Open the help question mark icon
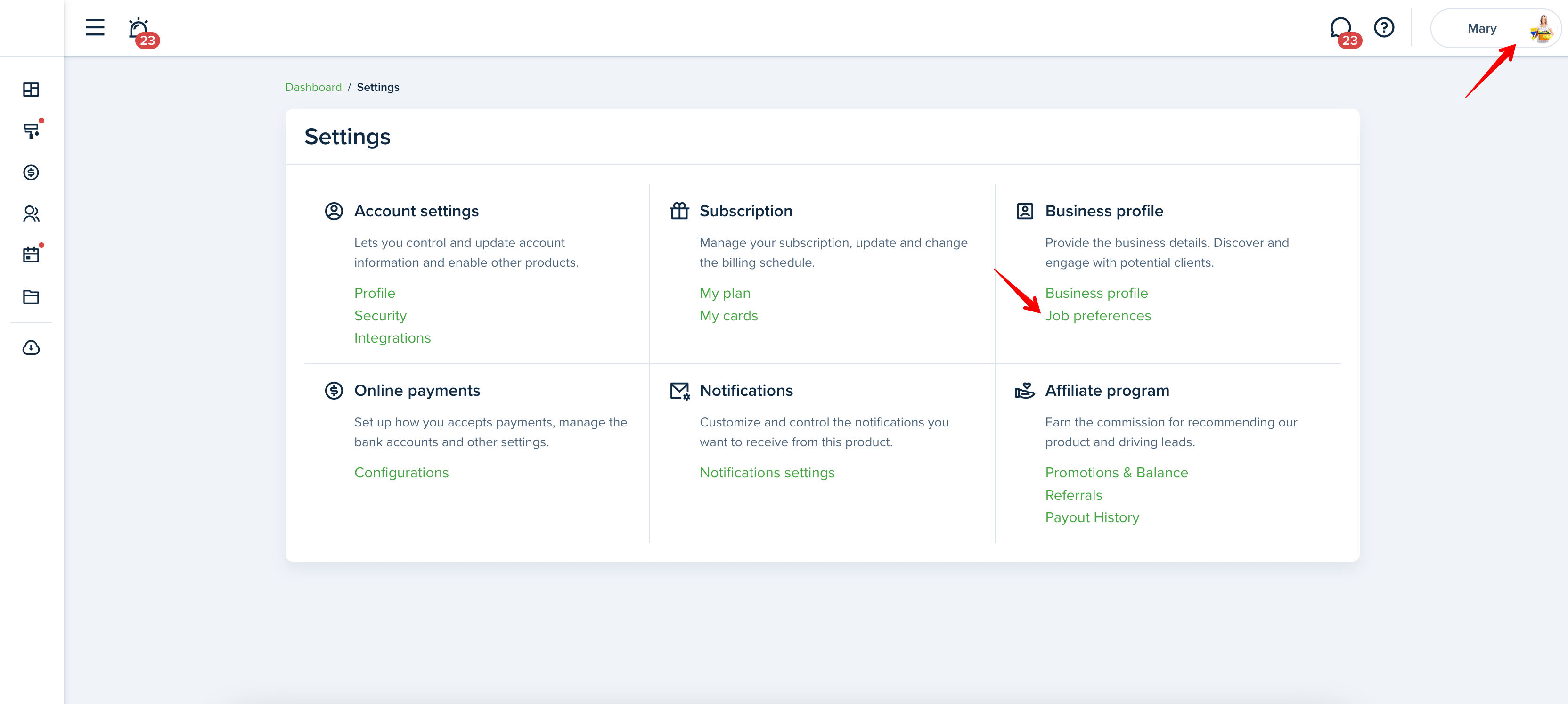Screen dimensions: 1568x704 [x=1384, y=27]
